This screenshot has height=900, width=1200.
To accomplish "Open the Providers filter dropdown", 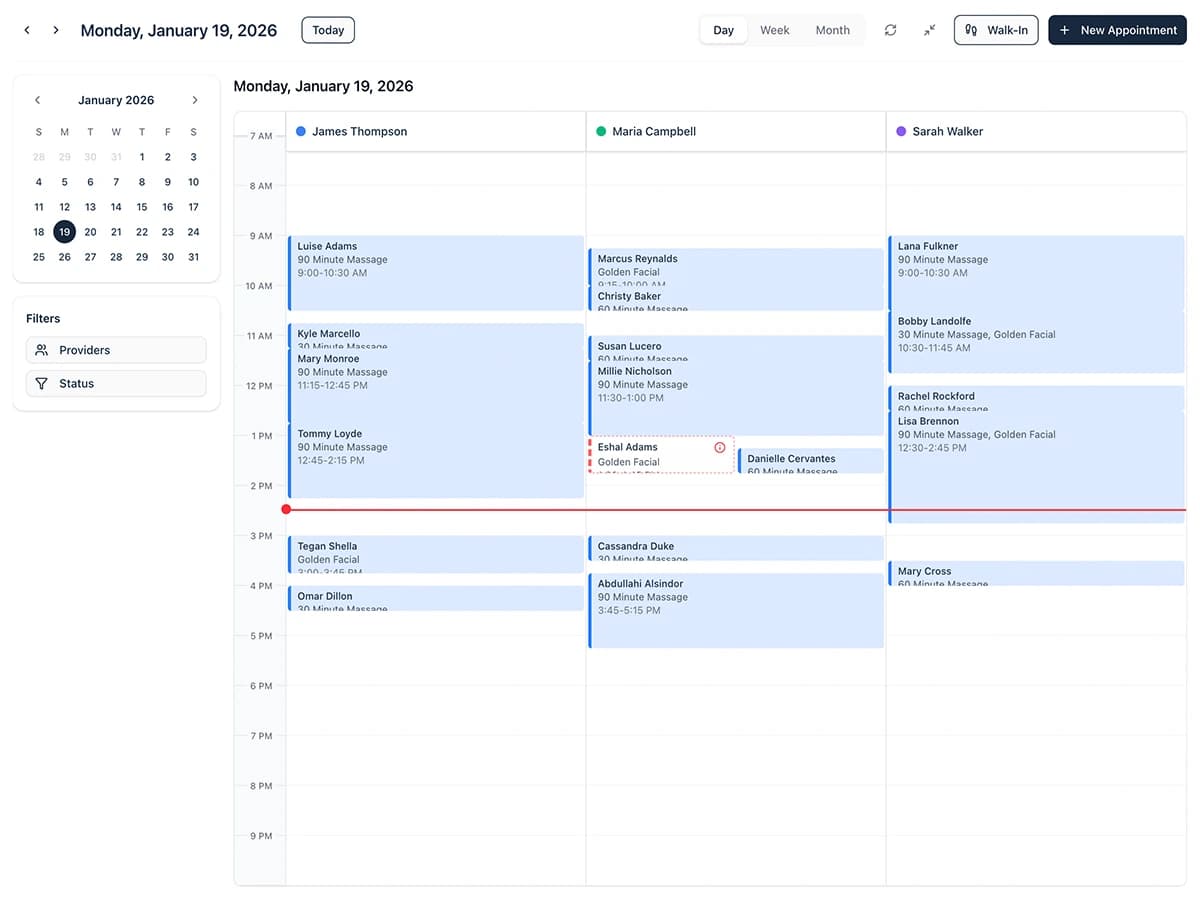I will (116, 350).
